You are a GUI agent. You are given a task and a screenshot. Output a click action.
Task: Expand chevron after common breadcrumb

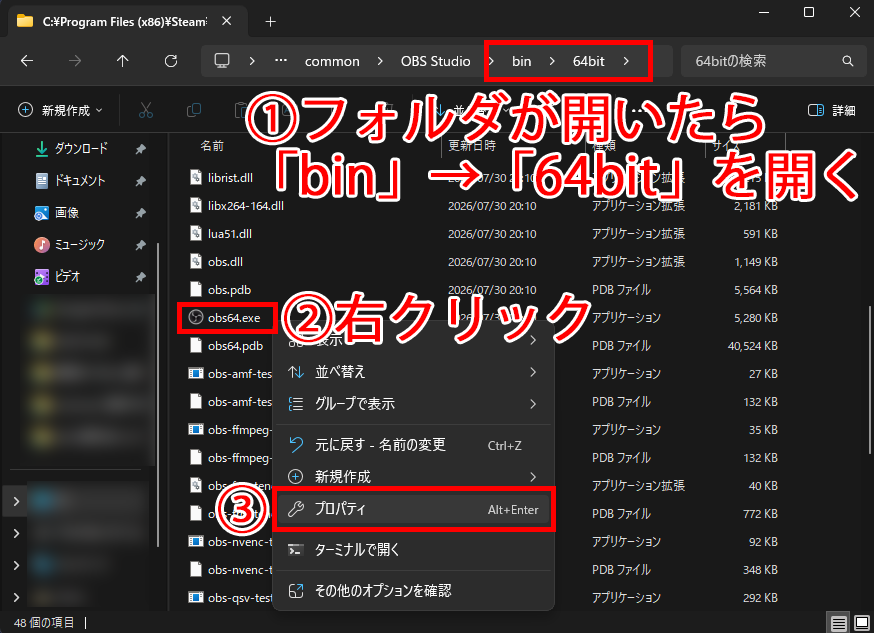click(380, 61)
